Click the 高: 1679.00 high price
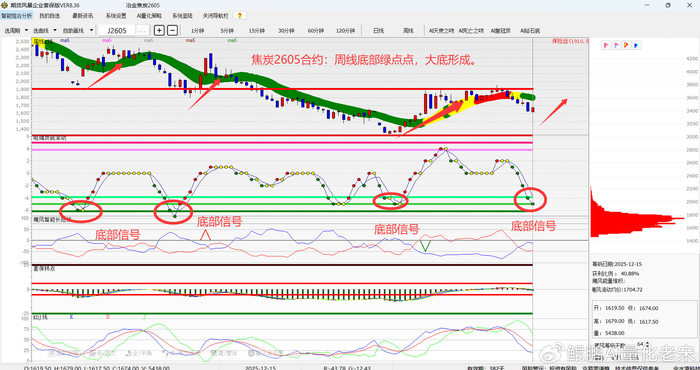Screen dimensions: 700x370 coord(608,321)
